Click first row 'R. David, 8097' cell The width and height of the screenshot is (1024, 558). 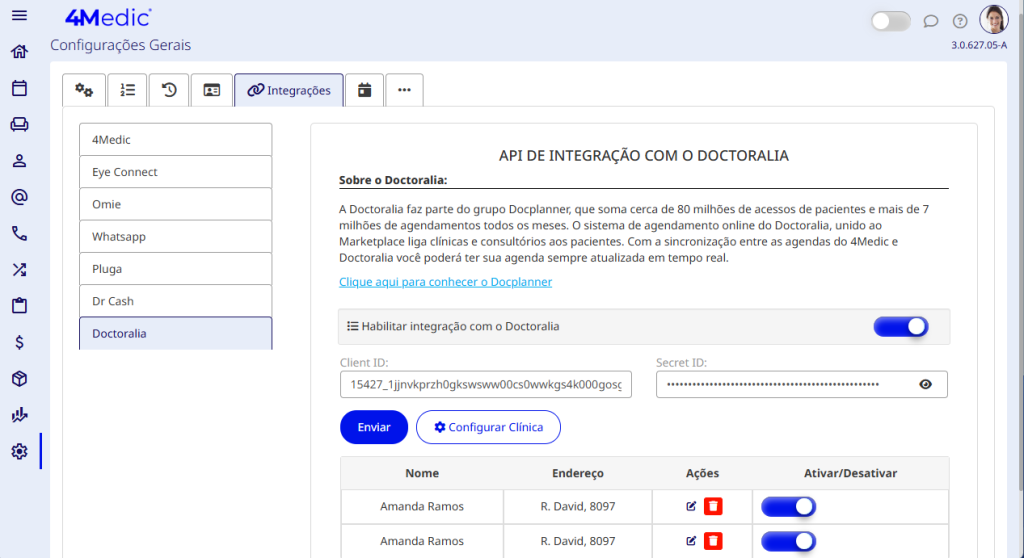(578, 506)
